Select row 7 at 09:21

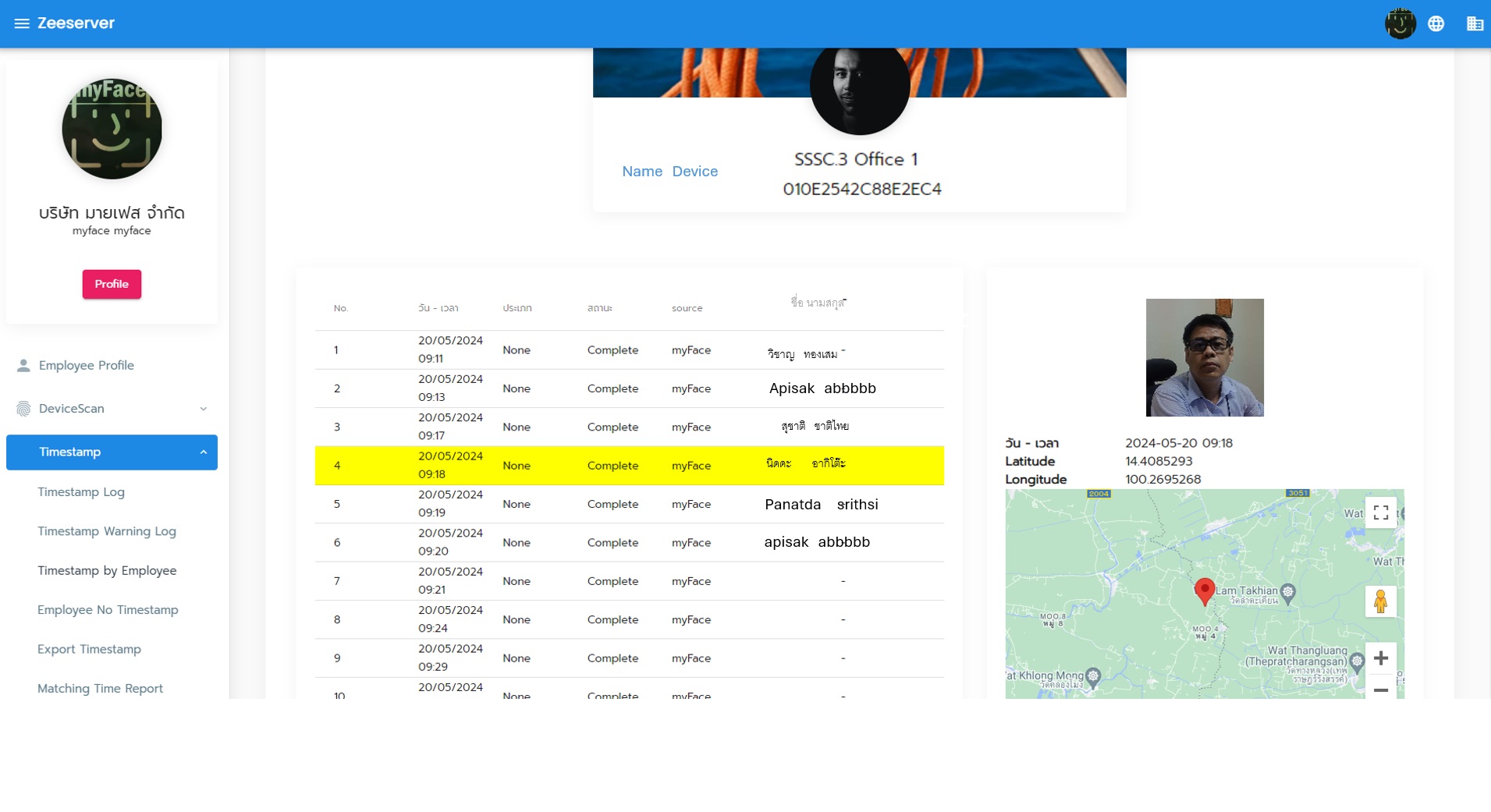tap(629, 581)
